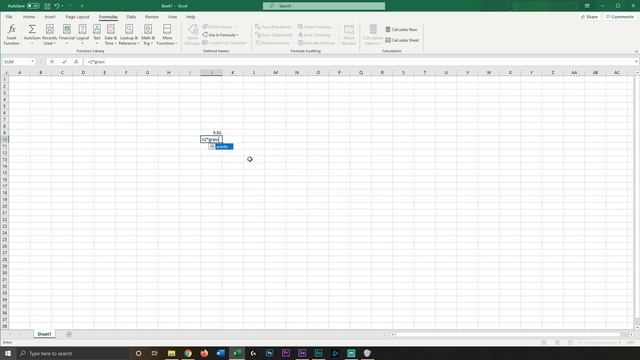Cancel the formula entry with X icon
The image size is (640, 360).
52,62
